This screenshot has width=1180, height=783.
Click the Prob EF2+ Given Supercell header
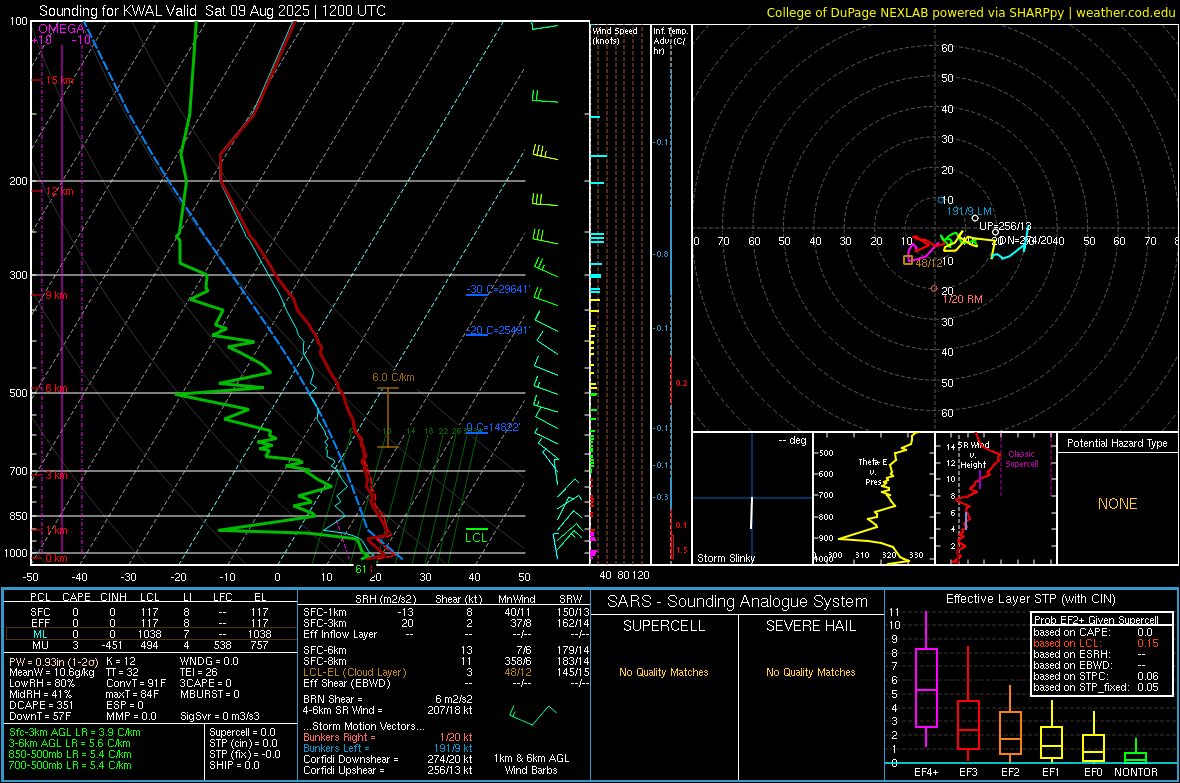[x=1096, y=620]
